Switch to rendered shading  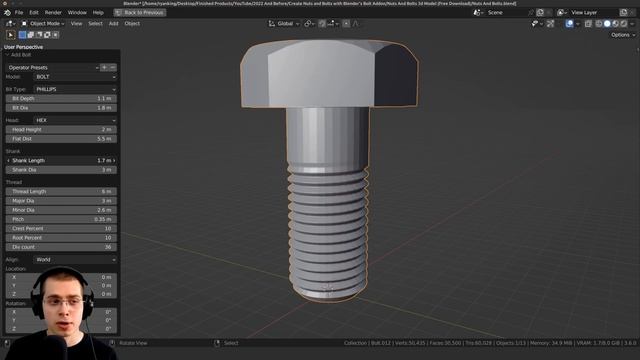[624, 24]
